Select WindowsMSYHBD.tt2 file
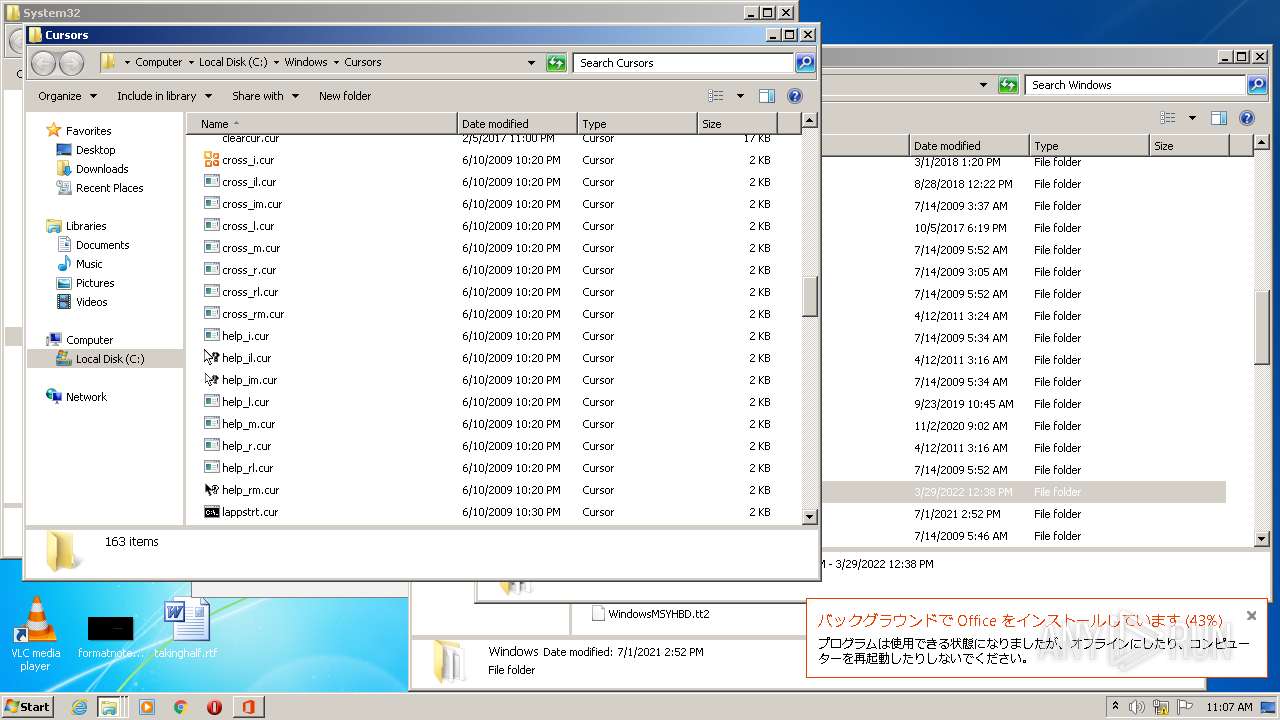 pos(658,614)
